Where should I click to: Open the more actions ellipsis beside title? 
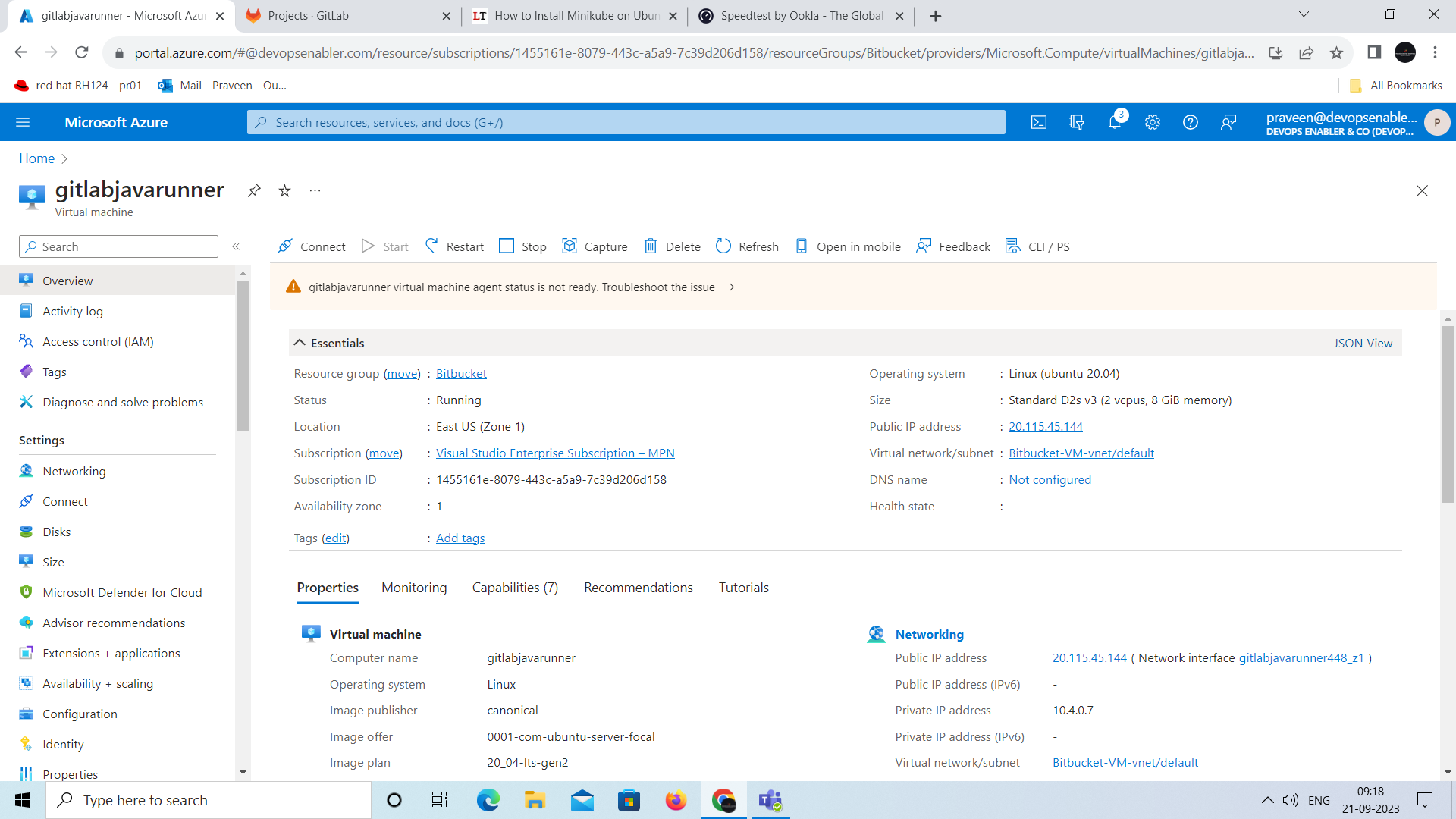click(x=315, y=190)
